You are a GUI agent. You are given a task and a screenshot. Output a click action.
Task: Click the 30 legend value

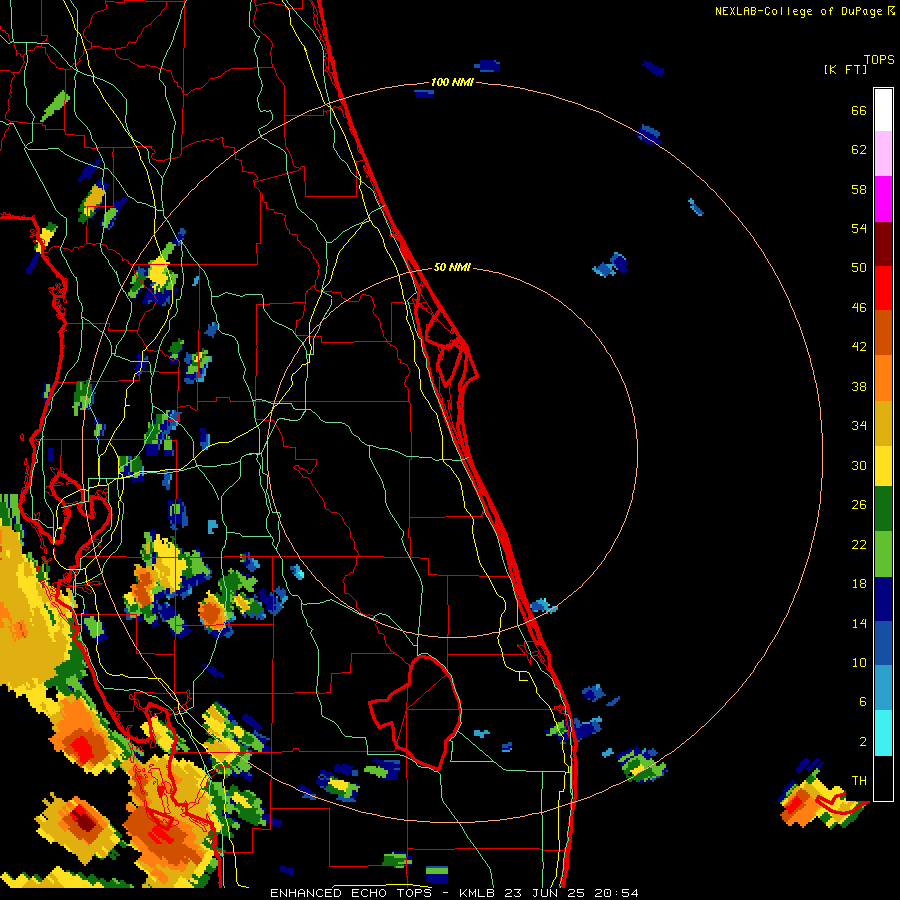pyautogui.click(x=859, y=465)
